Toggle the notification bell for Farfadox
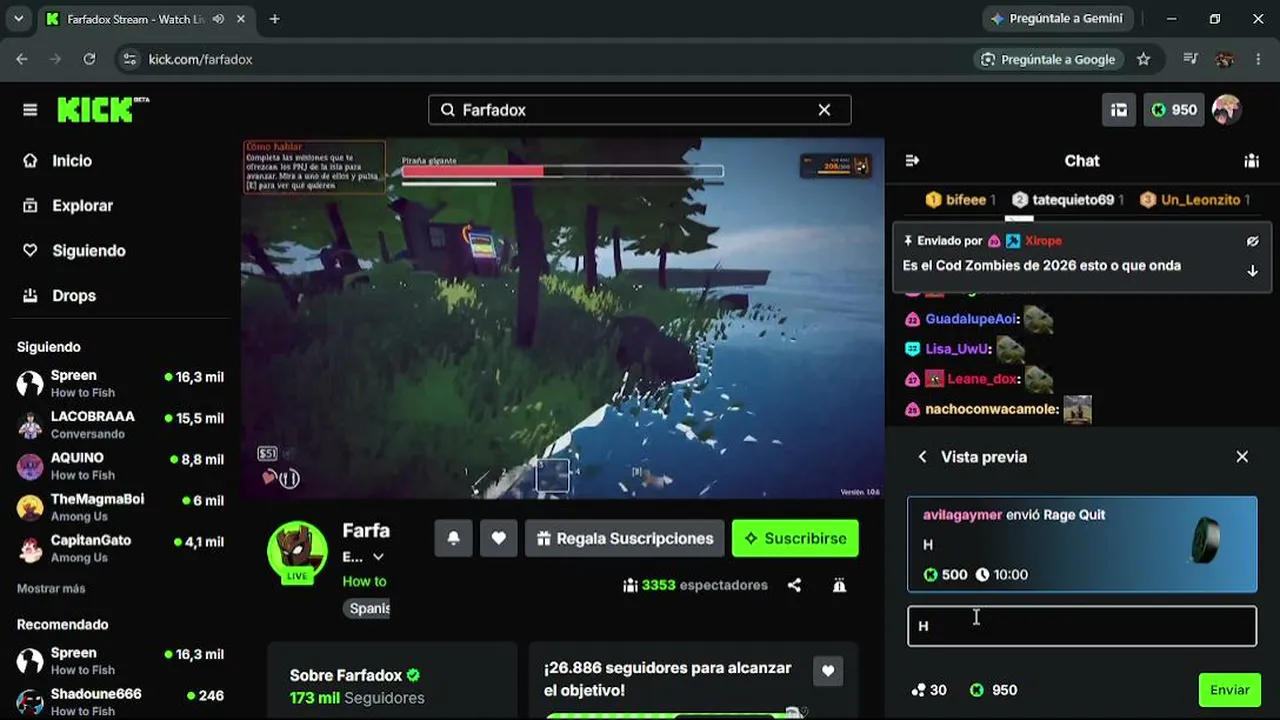Screen dimensions: 1280x720 pyautogui.click(x=453, y=538)
